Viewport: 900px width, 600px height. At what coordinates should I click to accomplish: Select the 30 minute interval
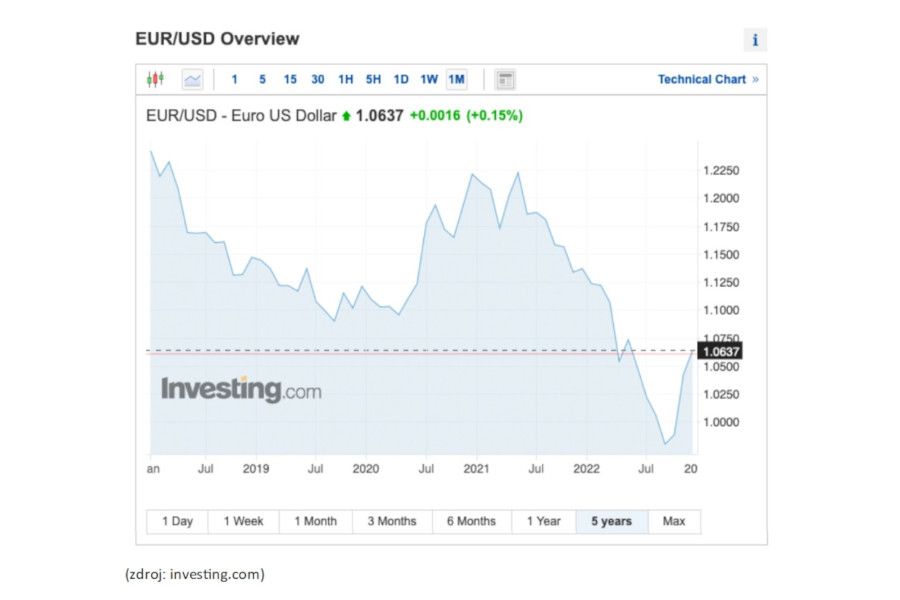(x=318, y=78)
